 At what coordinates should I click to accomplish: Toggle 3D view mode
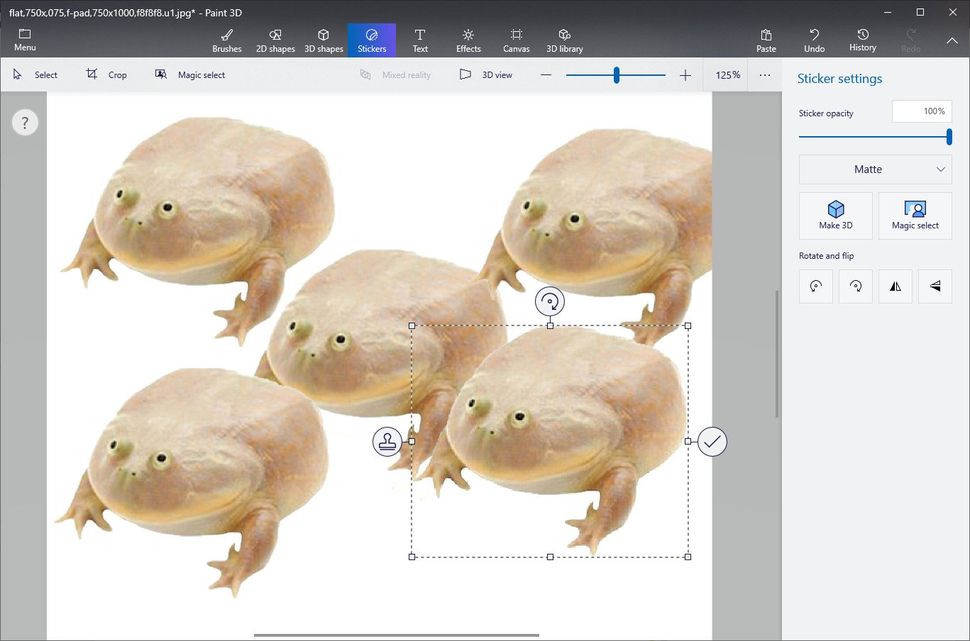(487, 74)
